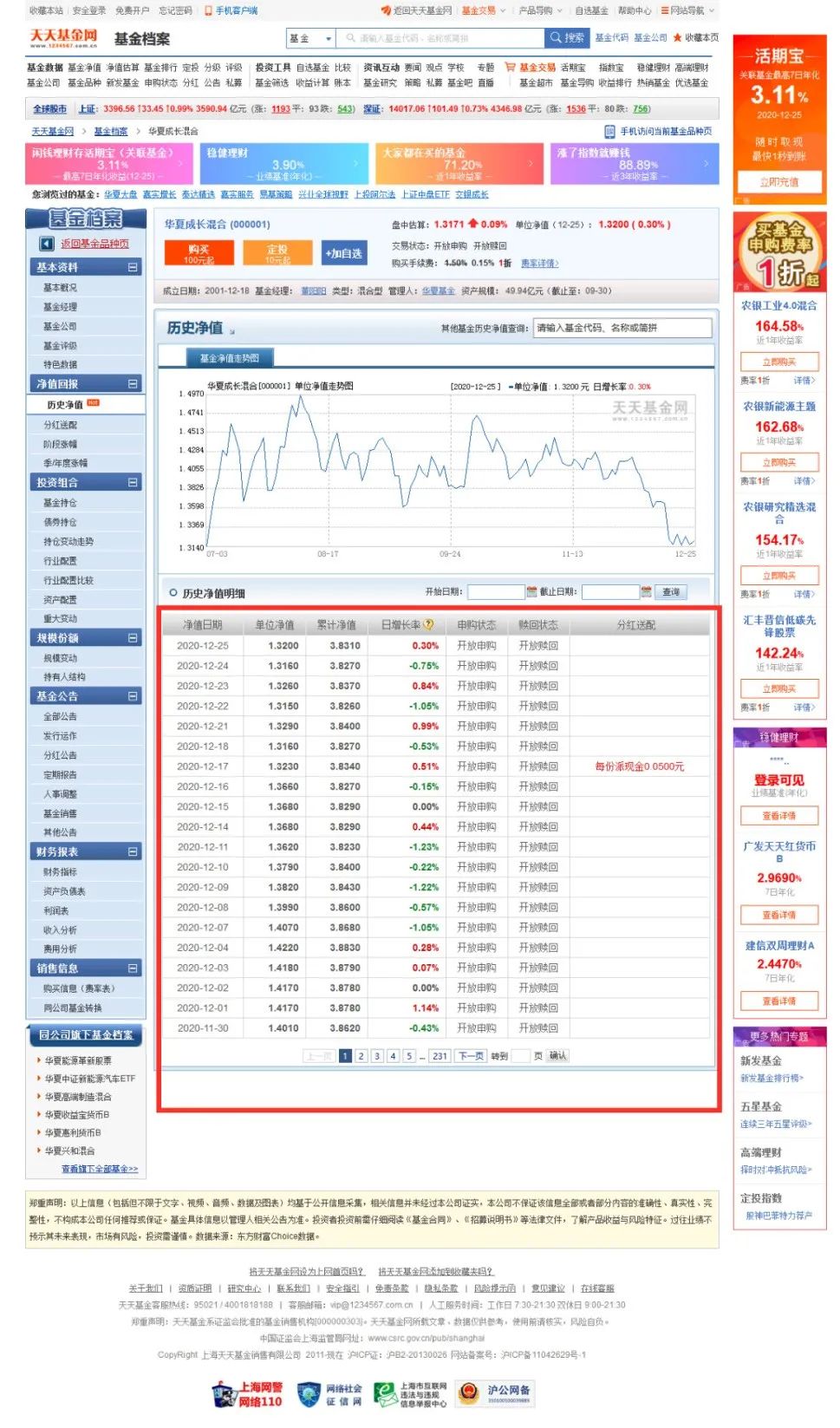Screen dimensions: 840x1428
Task: Open 基金持仓 in the sidebar
Action: [60, 503]
